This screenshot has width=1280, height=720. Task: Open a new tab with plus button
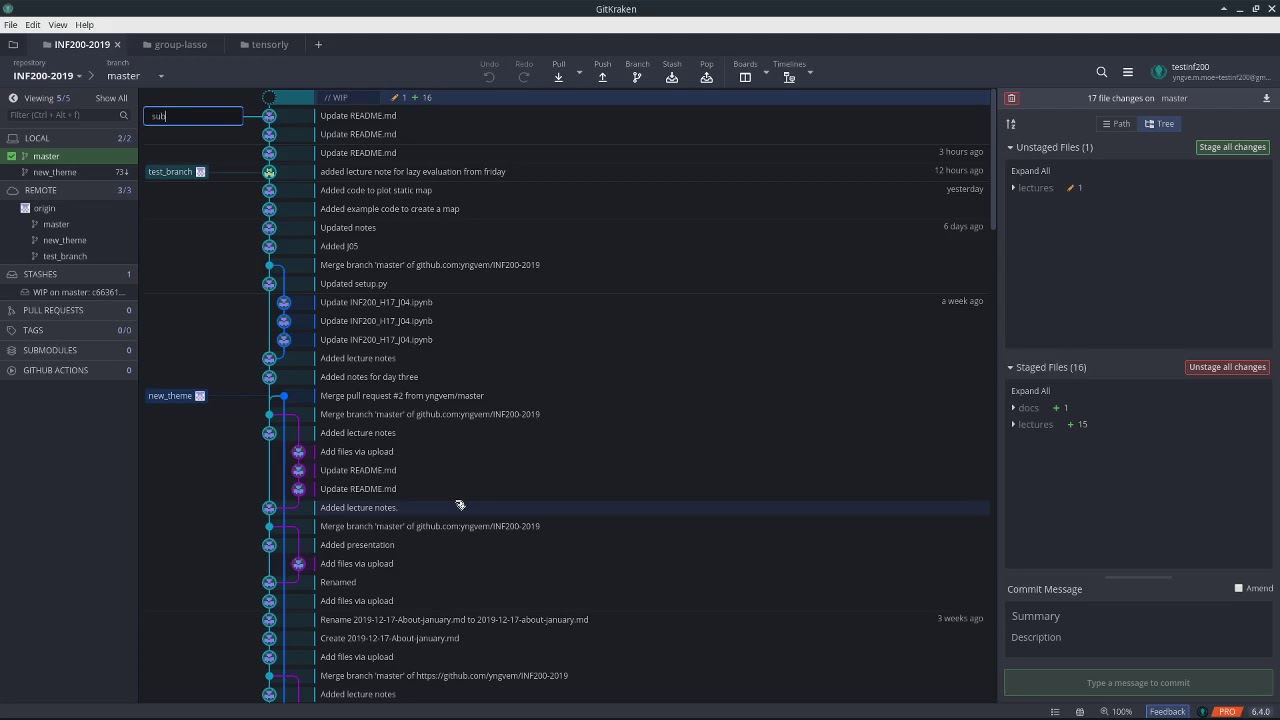tap(318, 45)
